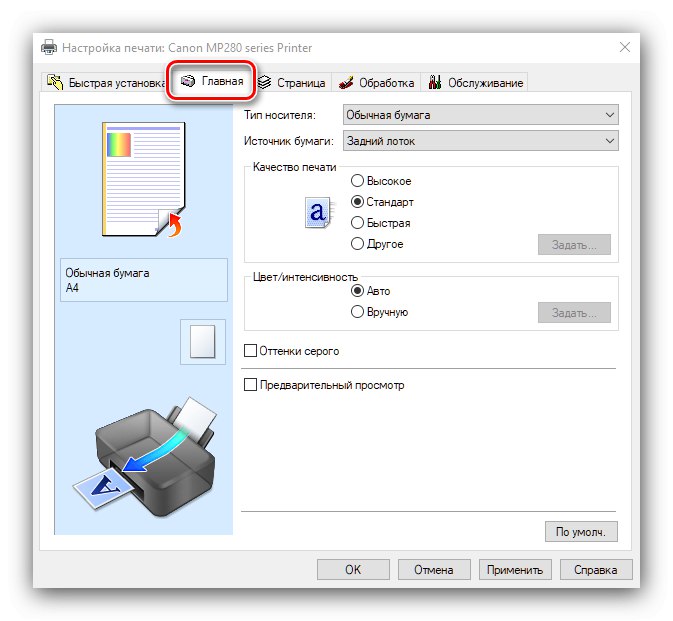Click the По умолч. button
Image resolution: width=673 pixels, height=621 pixels.
point(581,532)
